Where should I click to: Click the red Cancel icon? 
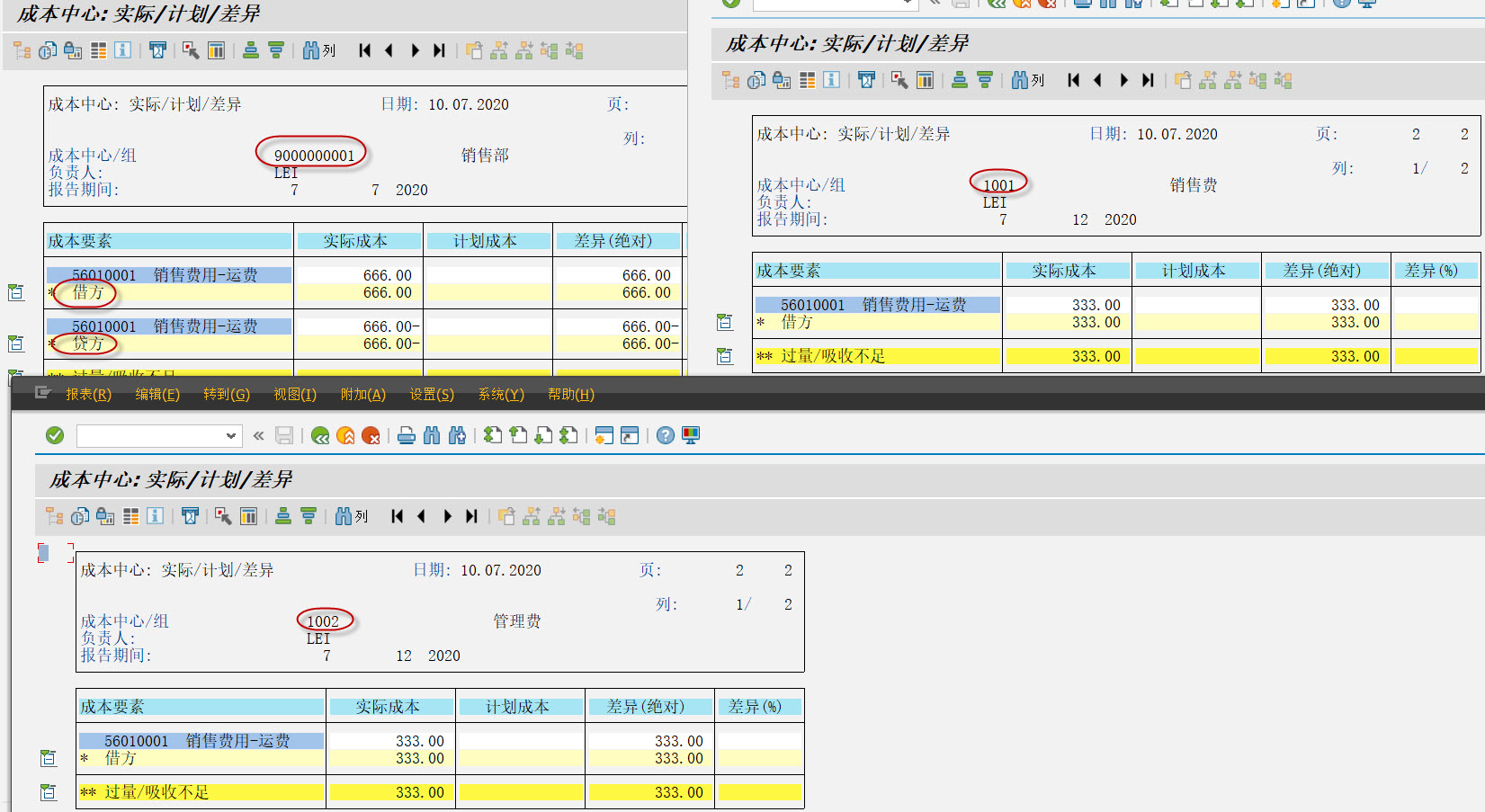point(370,435)
